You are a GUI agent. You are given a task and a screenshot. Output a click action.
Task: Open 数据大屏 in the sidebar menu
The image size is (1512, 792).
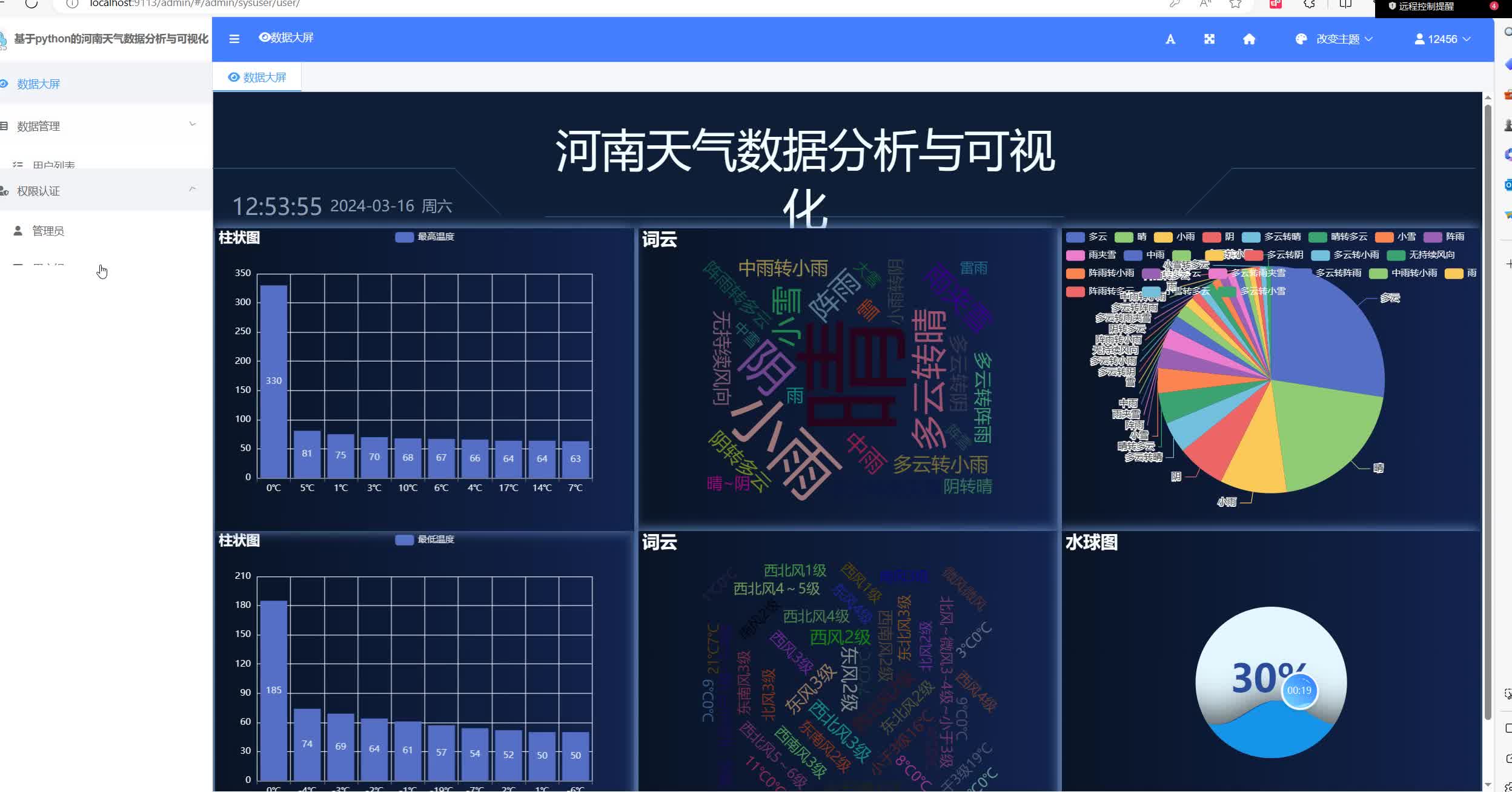coord(39,84)
